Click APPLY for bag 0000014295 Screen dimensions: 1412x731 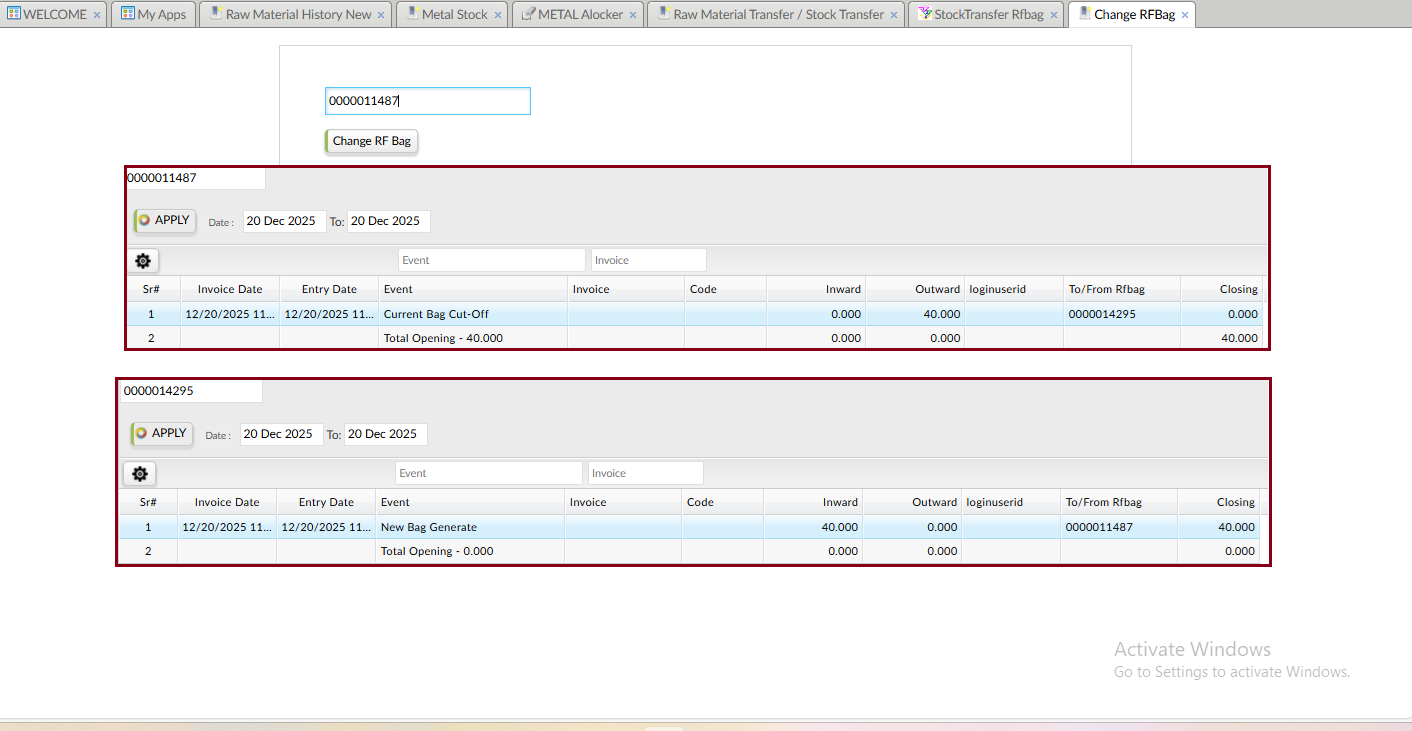point(161,434)
